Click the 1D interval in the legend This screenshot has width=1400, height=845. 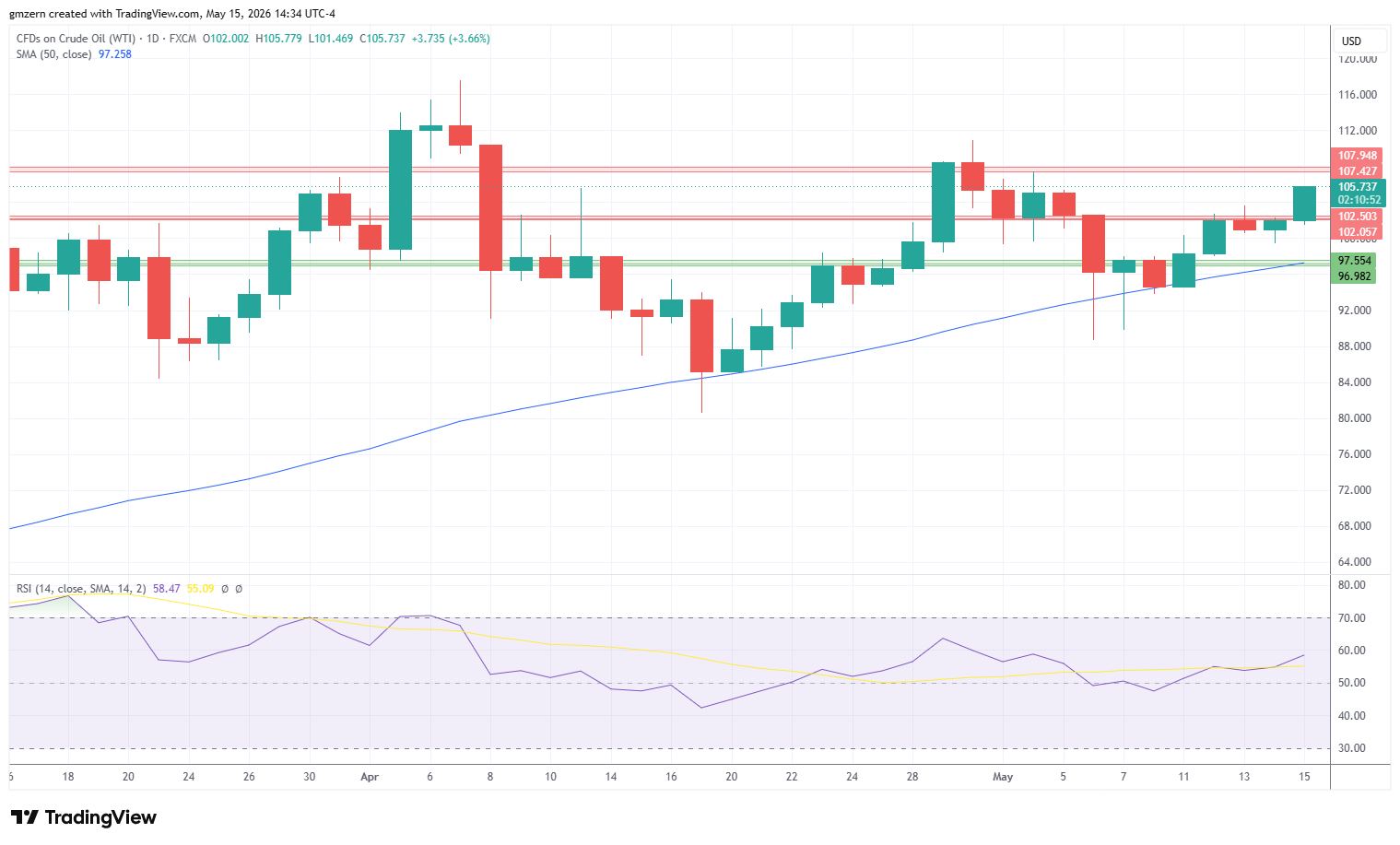(x=153, y=39)
